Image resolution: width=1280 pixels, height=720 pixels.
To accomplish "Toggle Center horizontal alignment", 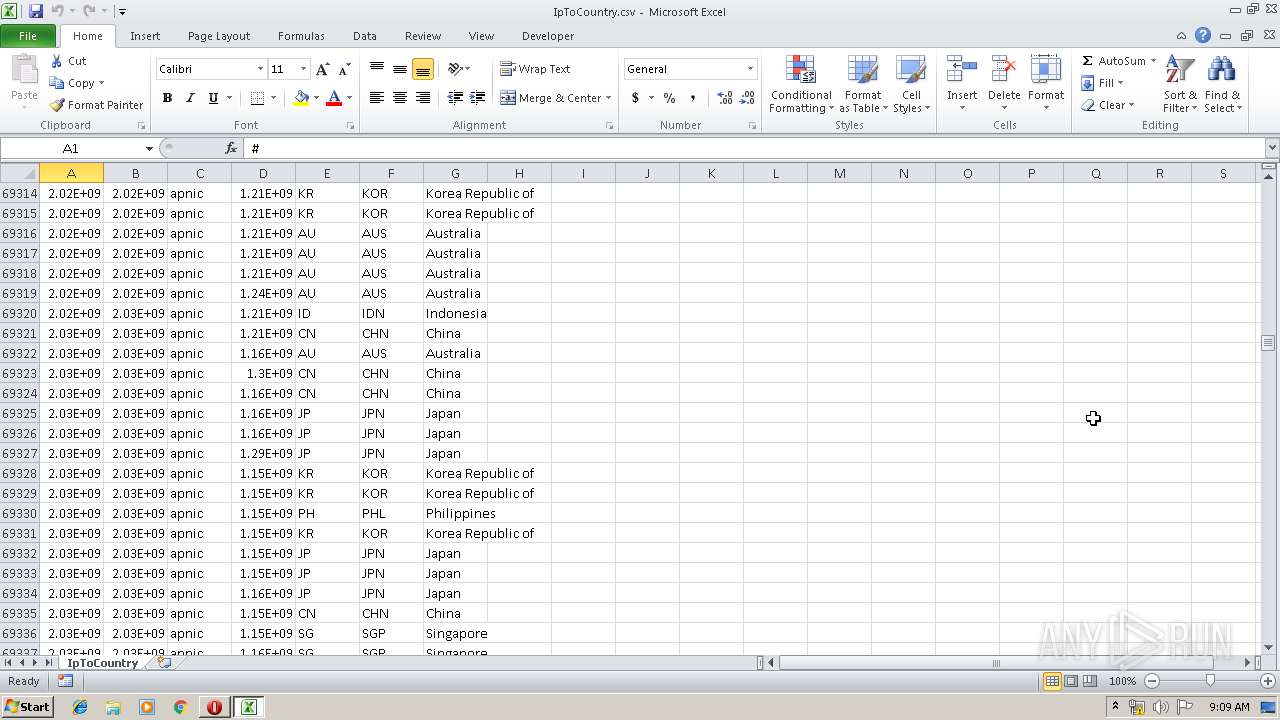I will pos(400,98).
